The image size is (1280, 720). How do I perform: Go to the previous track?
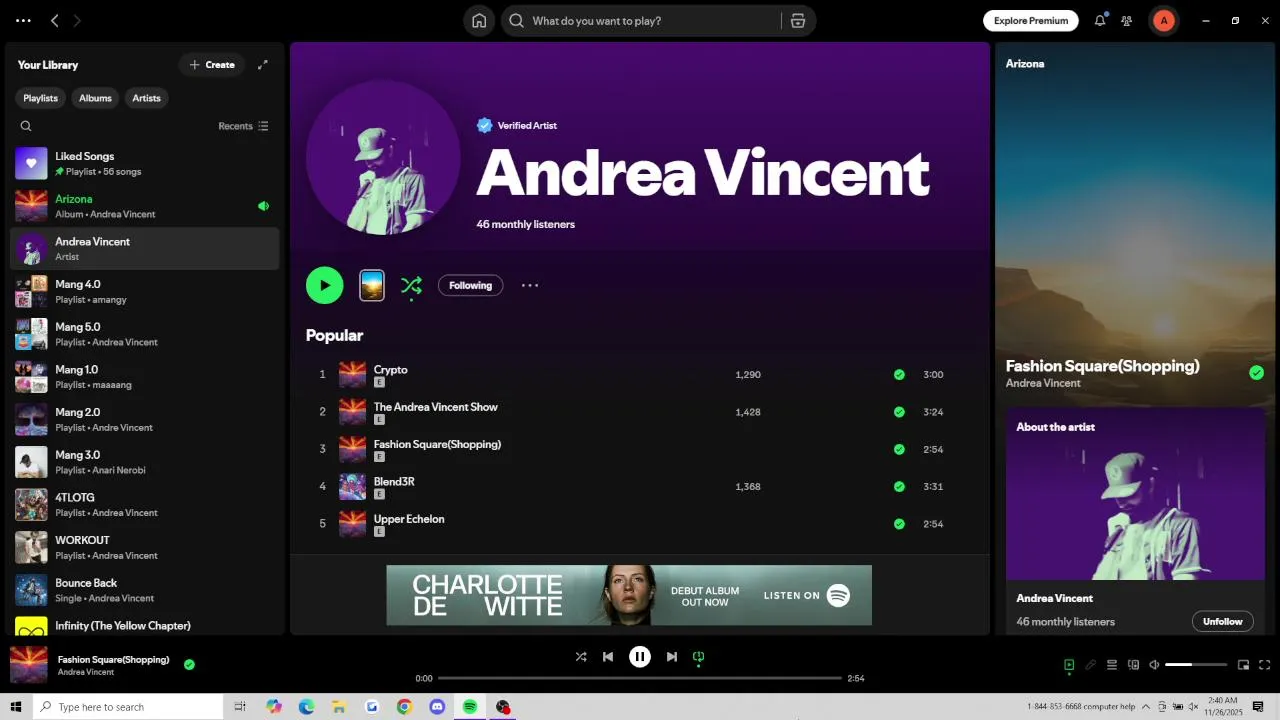608,657
